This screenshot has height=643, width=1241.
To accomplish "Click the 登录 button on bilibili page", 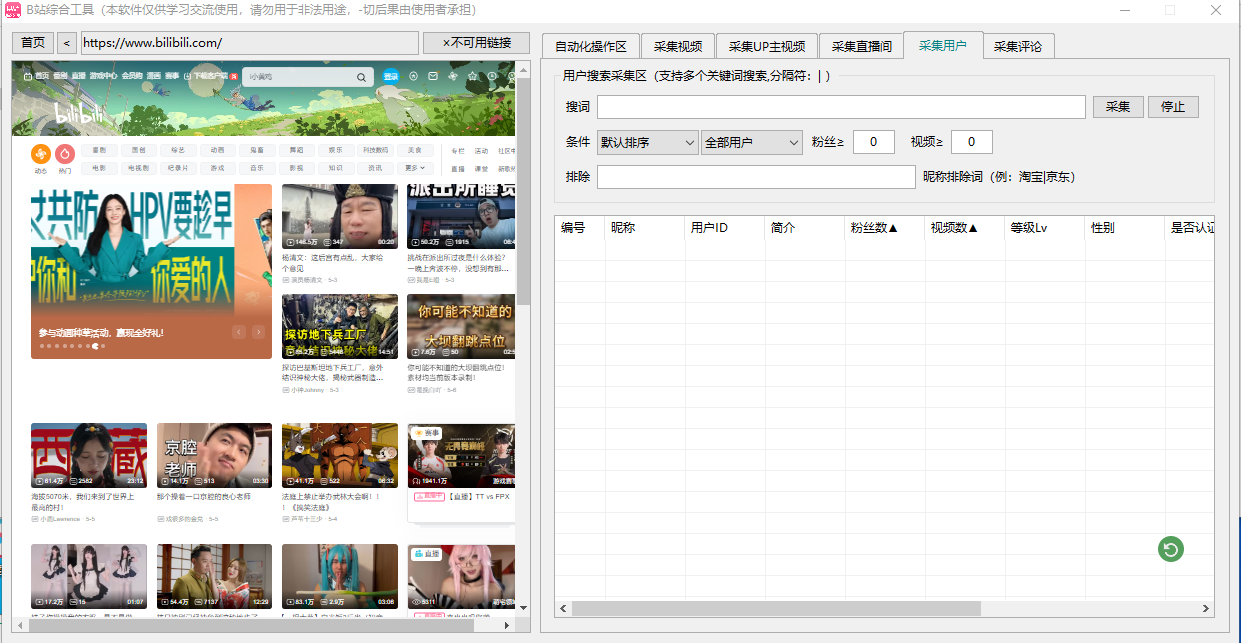I will (390, 77).
